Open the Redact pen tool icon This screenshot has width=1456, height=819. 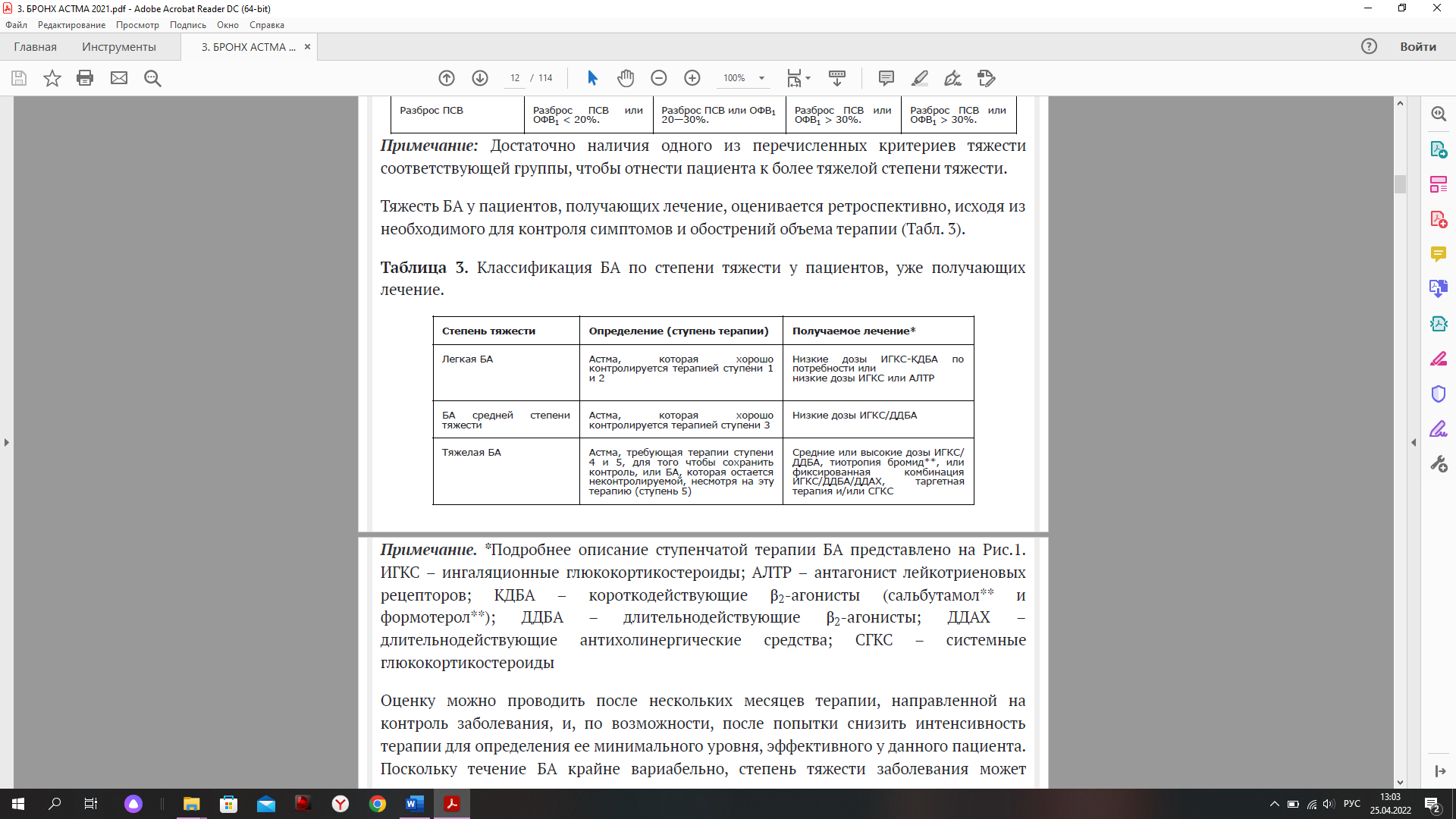coord(1439,359)
